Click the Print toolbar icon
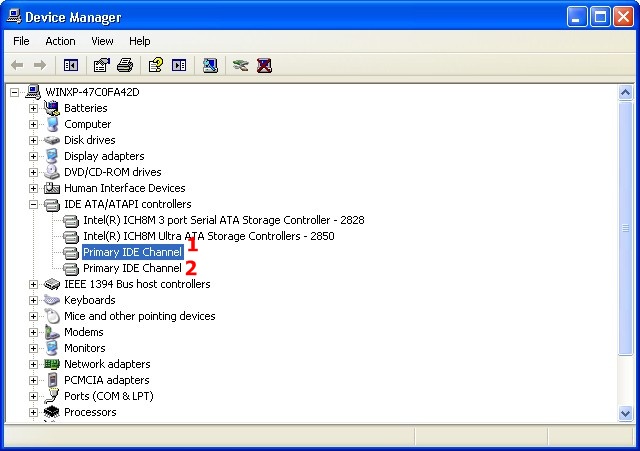This screenshot has width=640, height=451. 125,65
